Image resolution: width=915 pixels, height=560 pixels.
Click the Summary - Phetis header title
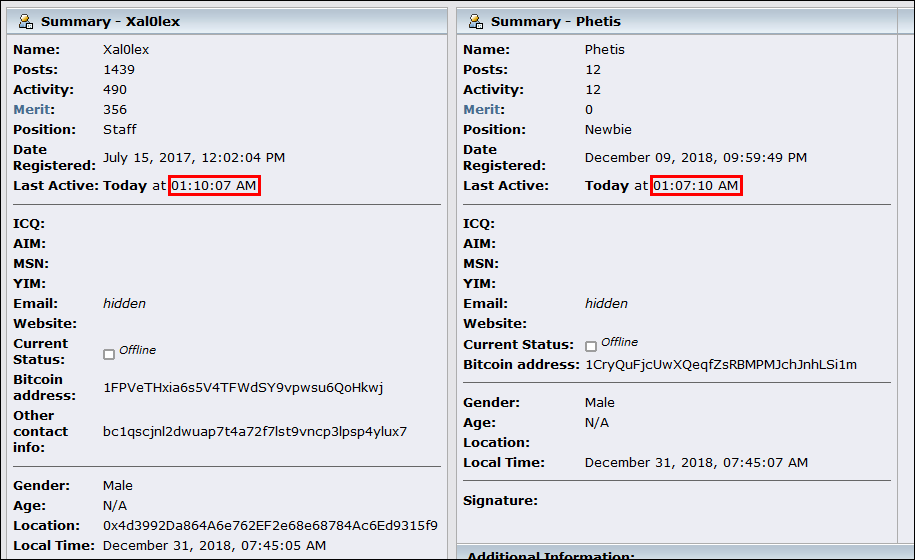pos(556,22)
